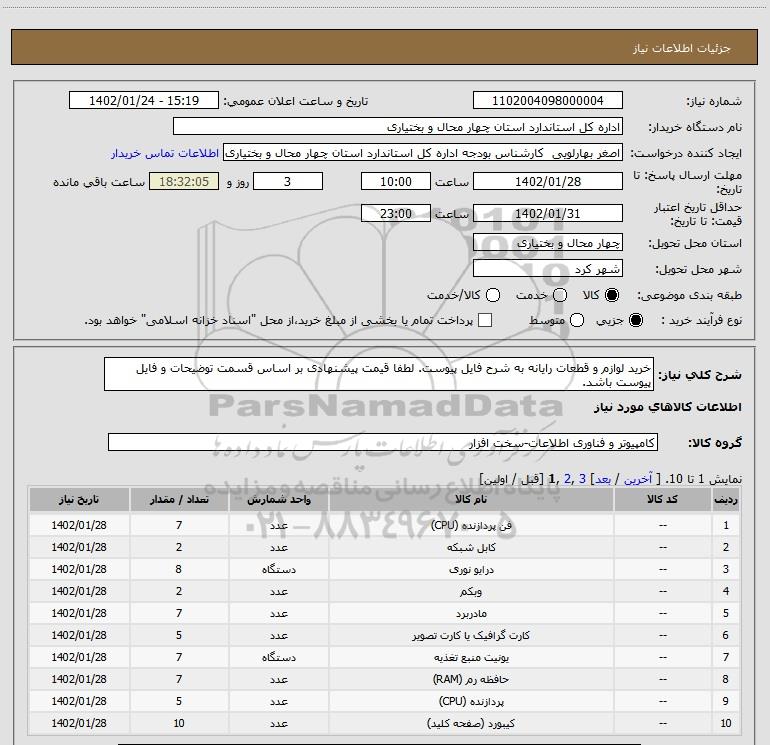Select row کارت گرافیک یا کارت تصویر

(x=384, y=635)
